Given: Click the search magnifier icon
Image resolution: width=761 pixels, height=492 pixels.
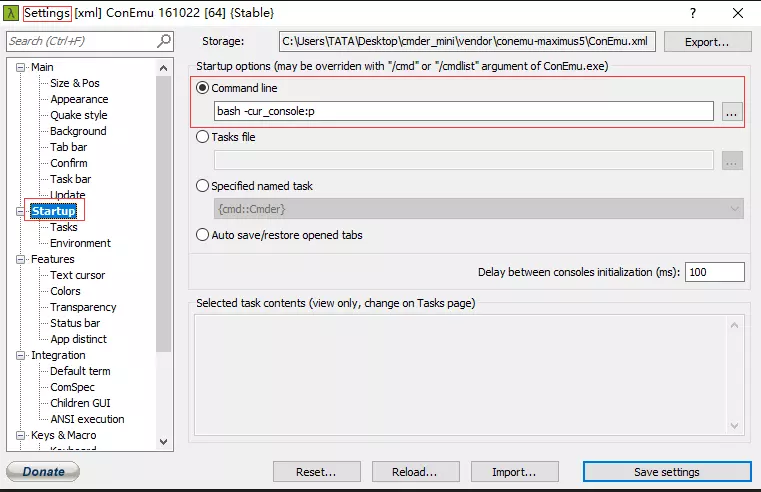Looking at the screenshot, I should (164, 41).
